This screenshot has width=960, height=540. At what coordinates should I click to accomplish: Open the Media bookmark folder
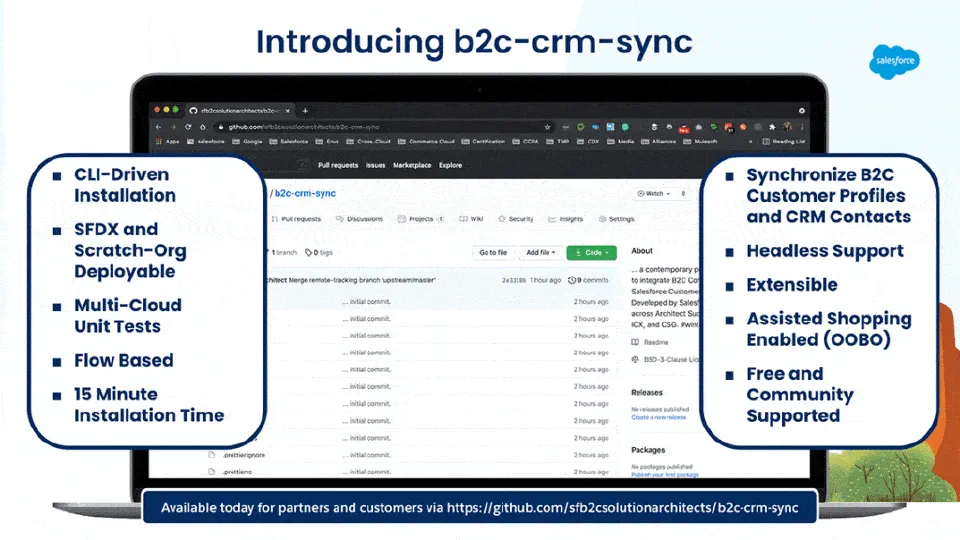(620, 141)
